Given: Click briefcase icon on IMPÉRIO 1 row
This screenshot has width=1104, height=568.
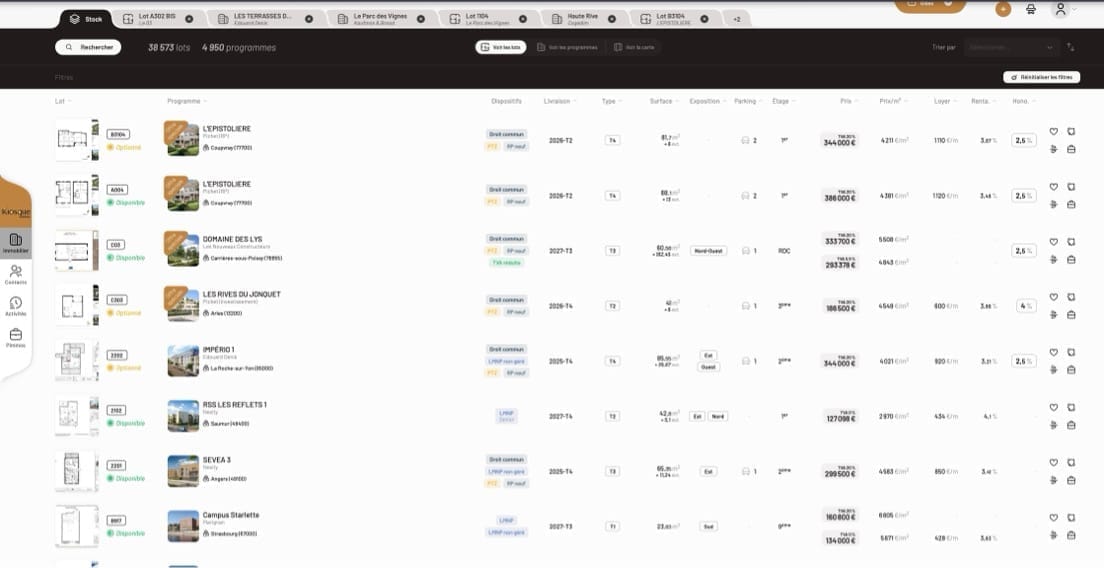Looking at the screenshot, I should tap(1071, 370).
